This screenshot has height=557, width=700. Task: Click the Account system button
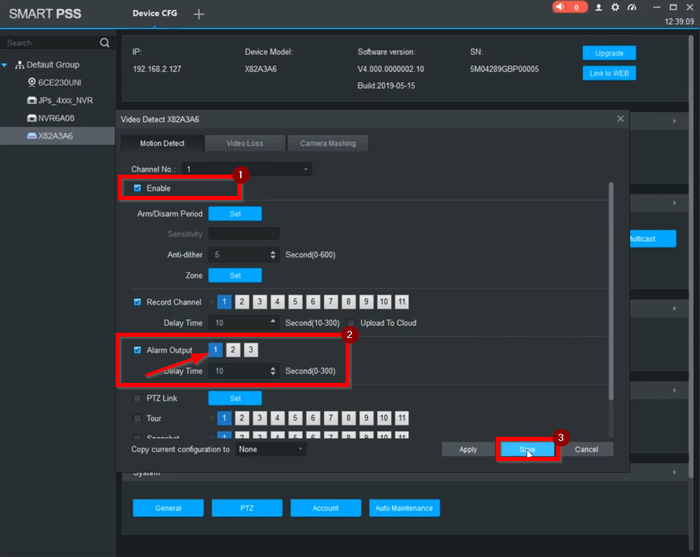(x=325, y=508)
